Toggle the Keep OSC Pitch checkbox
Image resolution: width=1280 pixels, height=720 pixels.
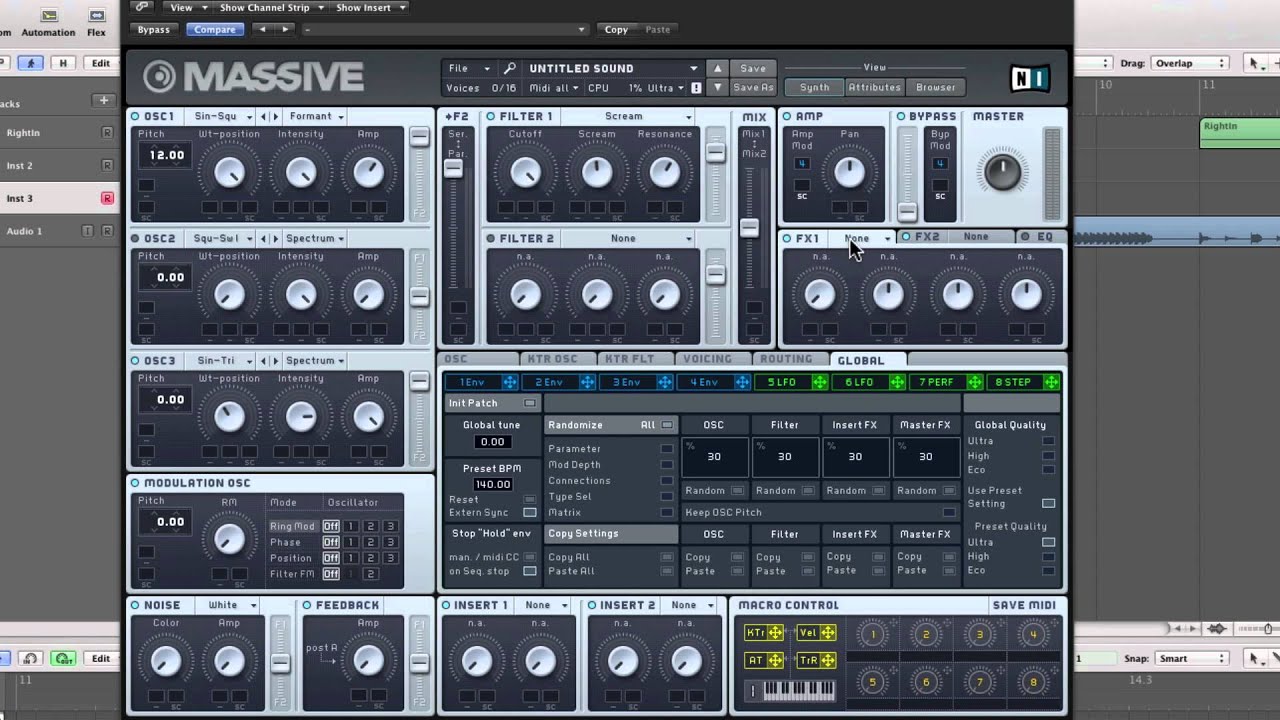pos(949,513)
